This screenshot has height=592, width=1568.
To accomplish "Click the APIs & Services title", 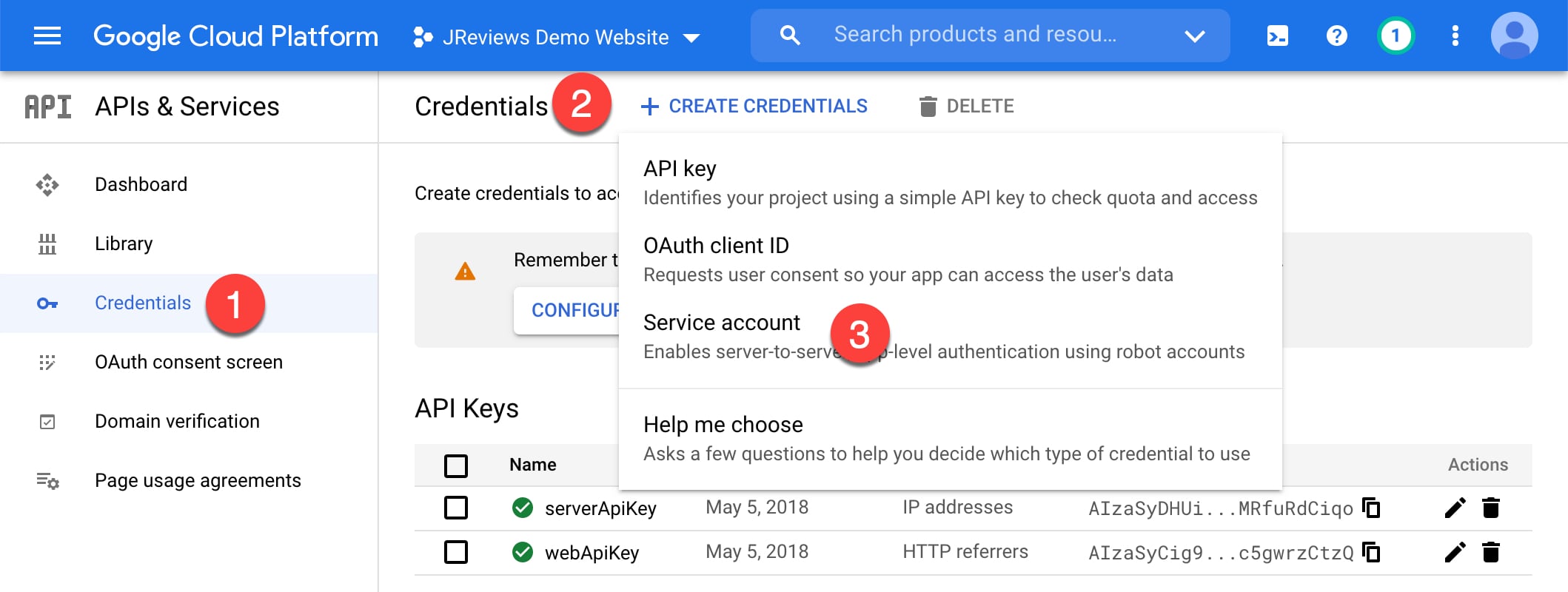I will click(187, 107).
